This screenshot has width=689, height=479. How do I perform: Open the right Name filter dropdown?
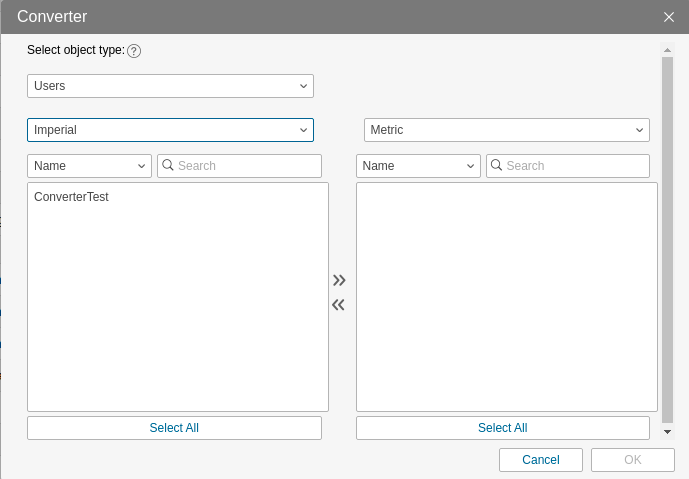[x=418, y=166]
